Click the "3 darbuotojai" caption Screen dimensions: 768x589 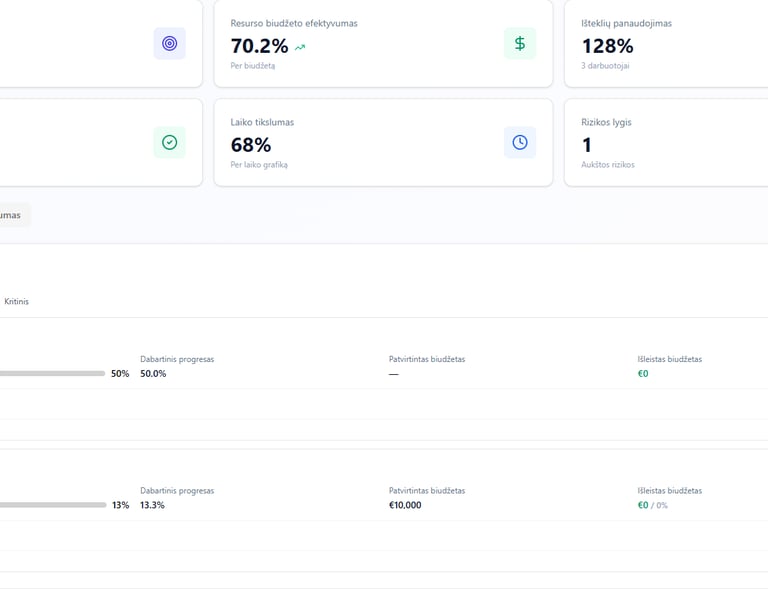pyautogui.click(x=605, y=66)
